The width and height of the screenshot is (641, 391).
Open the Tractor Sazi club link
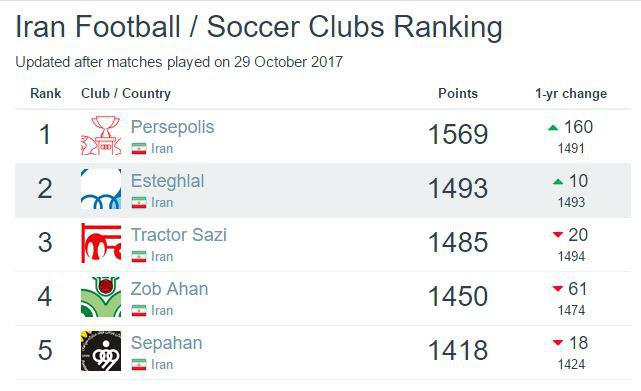179,235
